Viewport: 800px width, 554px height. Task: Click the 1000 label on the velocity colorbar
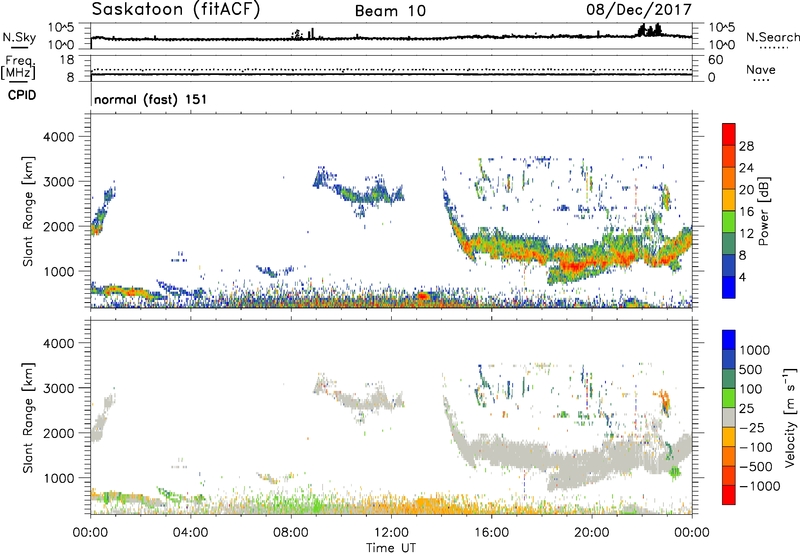tap(755, 350)
